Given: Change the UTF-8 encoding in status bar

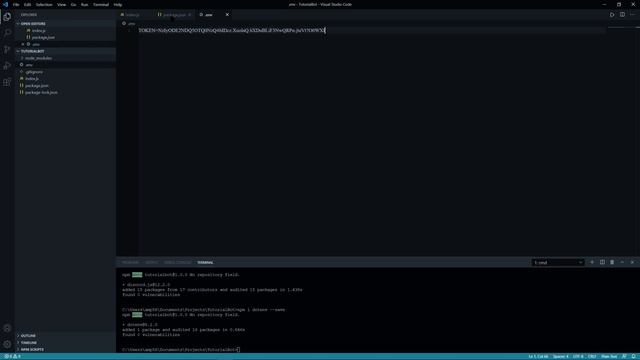Looking at the screenshot, I should (578, 356).
